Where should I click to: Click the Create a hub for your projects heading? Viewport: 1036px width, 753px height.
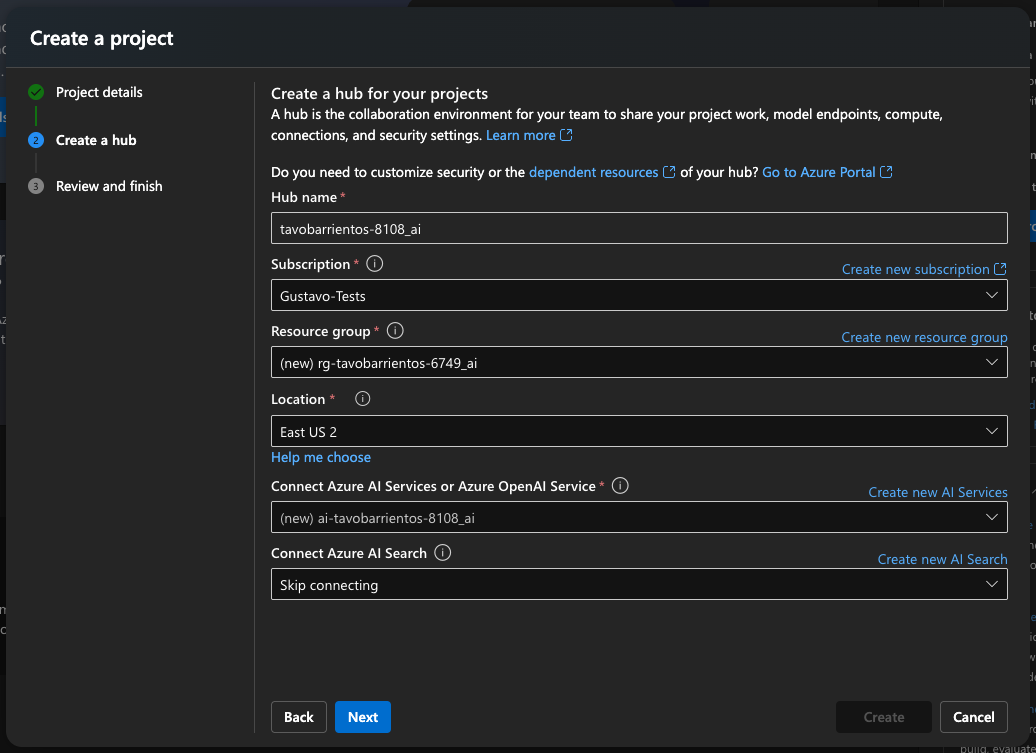click(379, 94)
